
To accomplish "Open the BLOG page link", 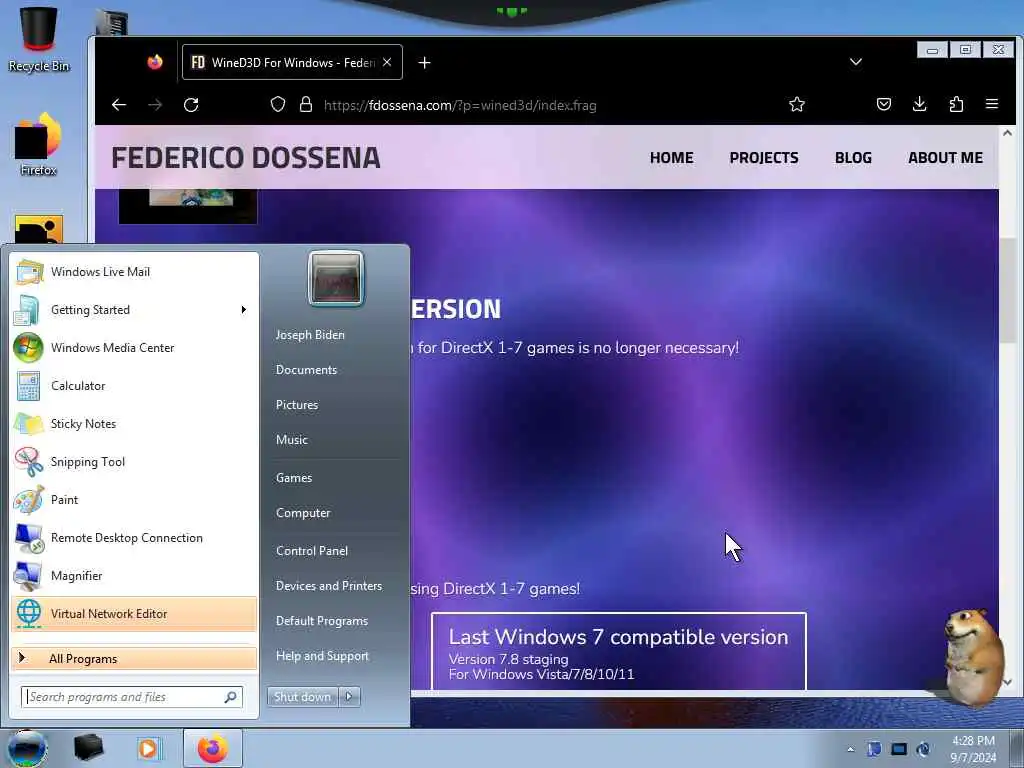I will coord(853,158).
